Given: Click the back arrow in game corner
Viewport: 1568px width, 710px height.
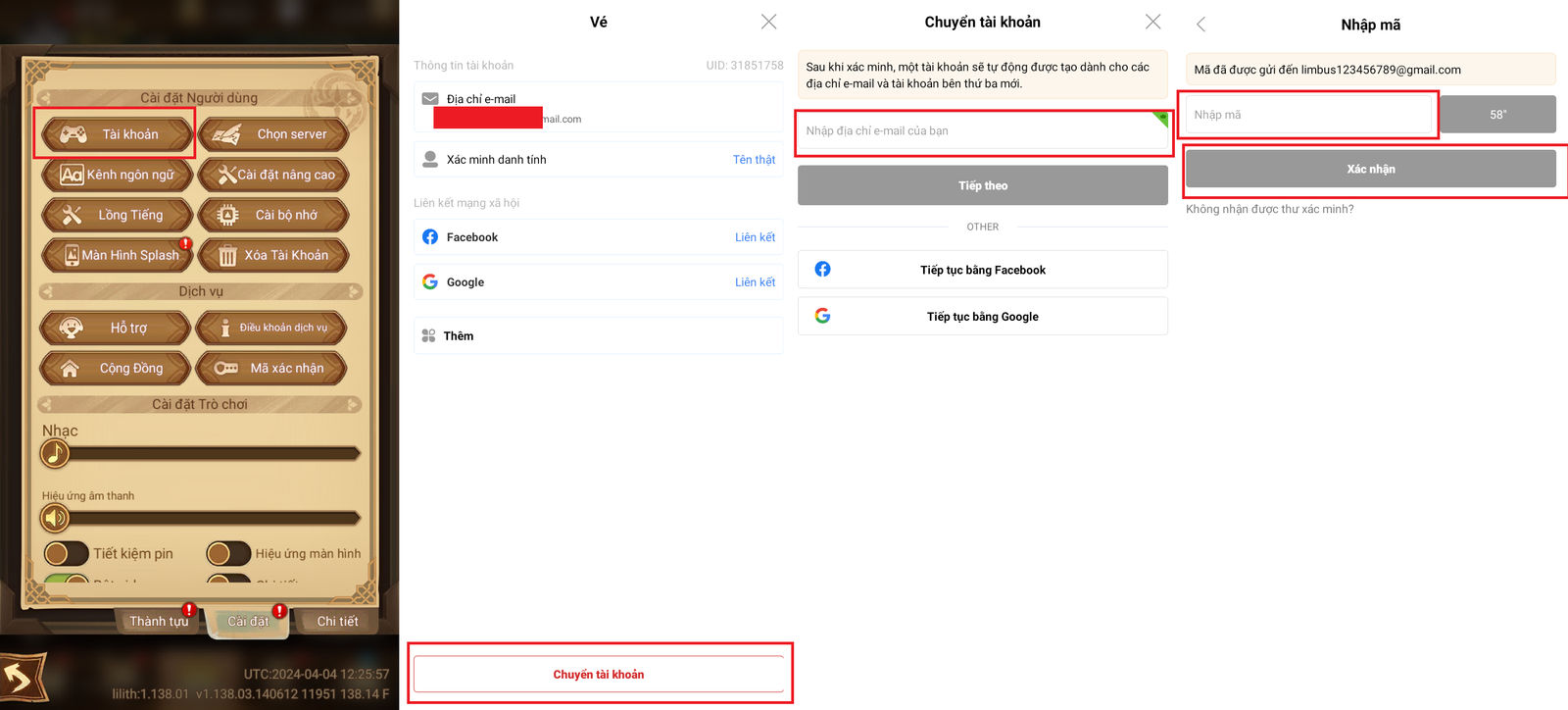Looking at the screenshot, I should point(22,677).
